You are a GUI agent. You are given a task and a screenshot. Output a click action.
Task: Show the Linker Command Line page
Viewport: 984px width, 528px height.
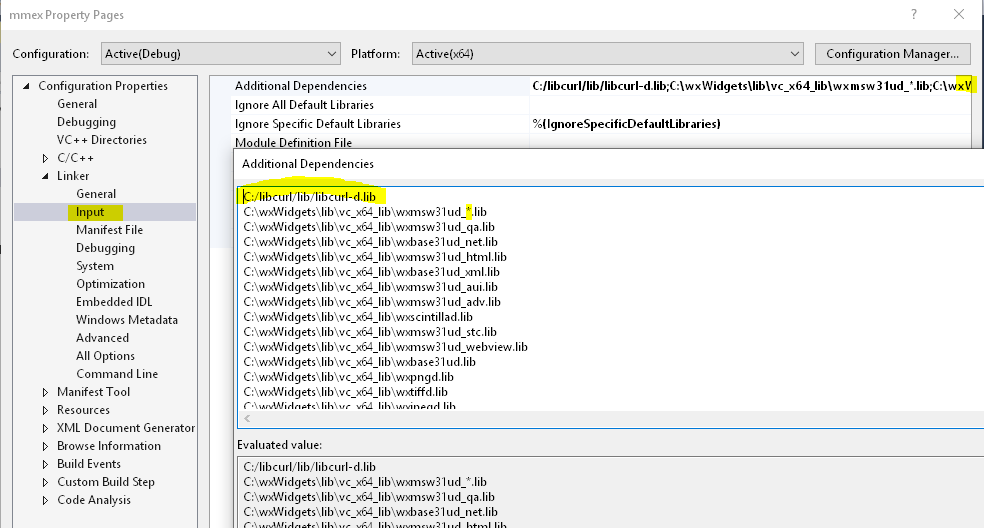tap(117, 374)
